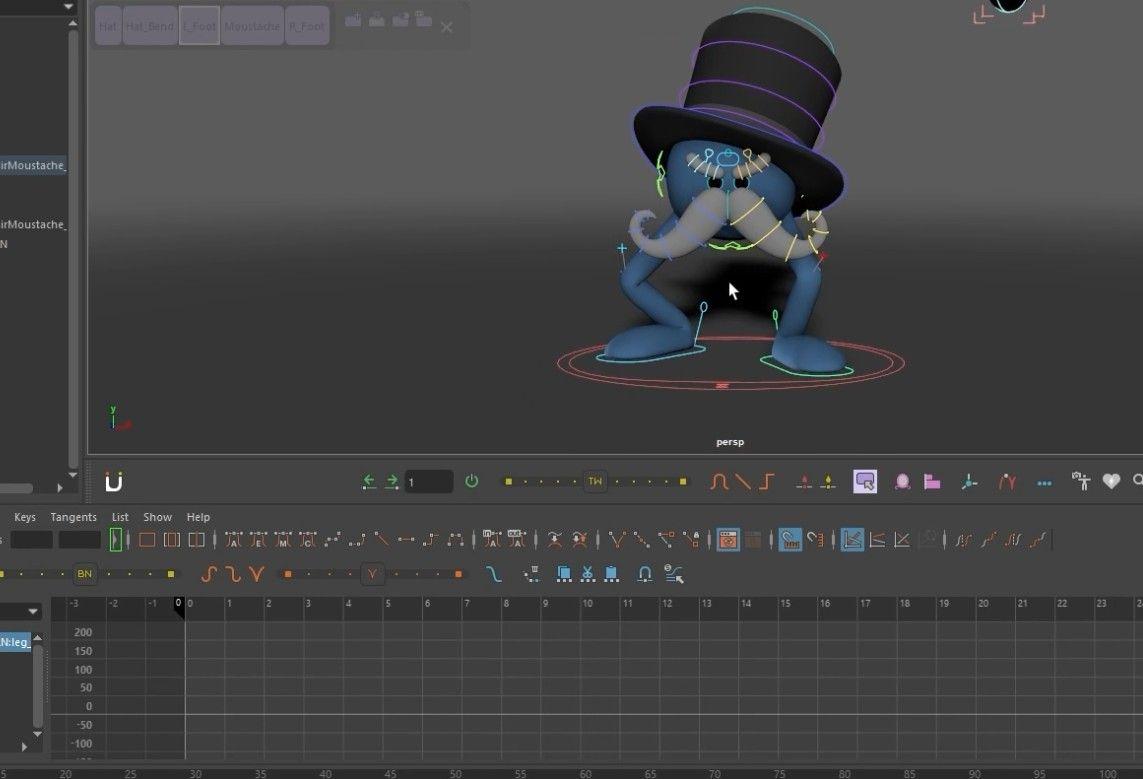1143x779 pixels.
Task: Click the first stats input field in Graph Editor
Action: [31, 540]
